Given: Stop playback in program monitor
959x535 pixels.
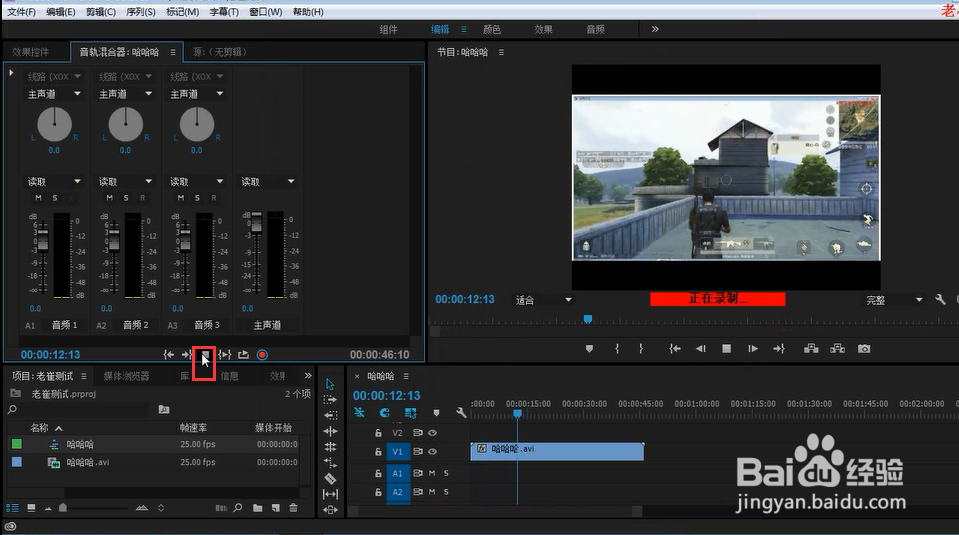Looking at the screenshot, I should point(727,349).
